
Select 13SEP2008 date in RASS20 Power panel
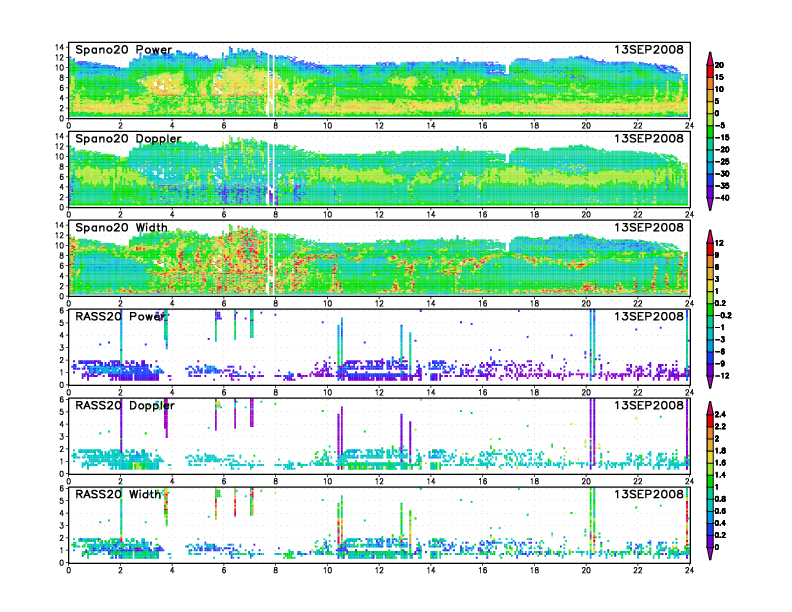(x=649, y=316)
